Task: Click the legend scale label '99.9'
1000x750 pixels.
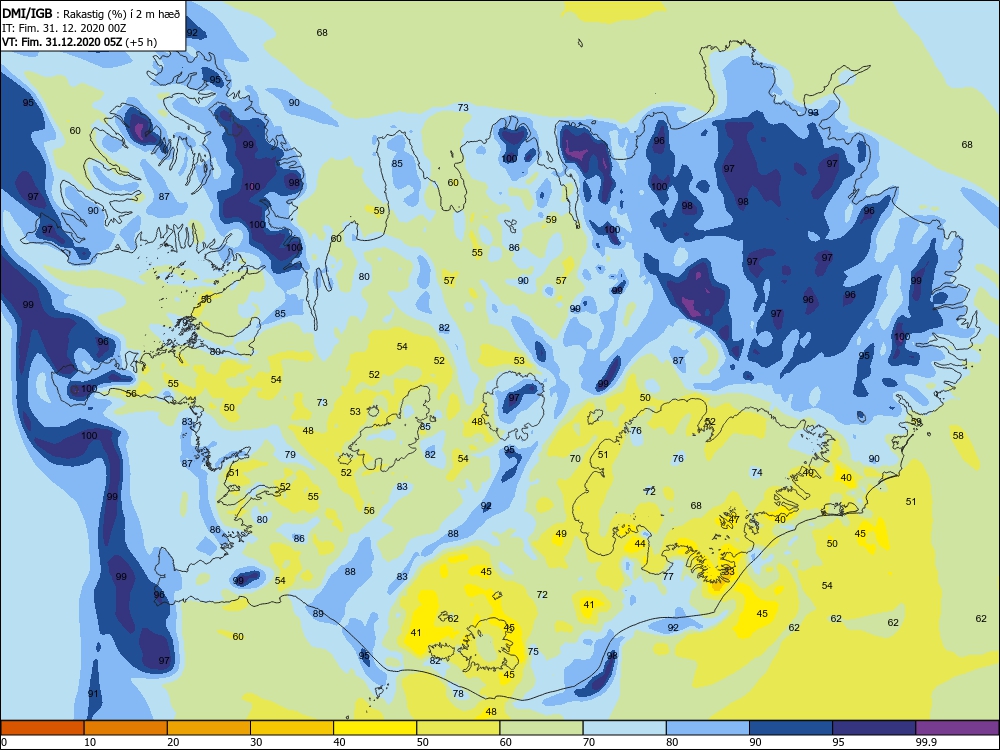Action: [x=926, y=742]
